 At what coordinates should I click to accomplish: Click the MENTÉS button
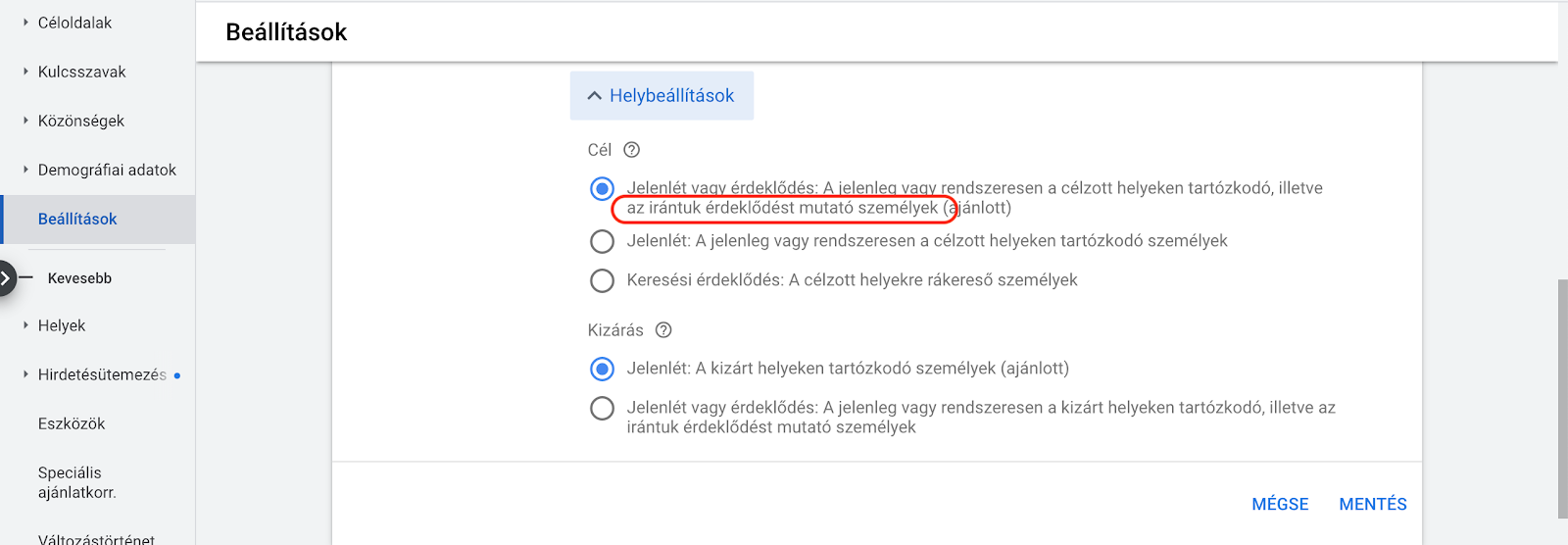click(1373, 504)
